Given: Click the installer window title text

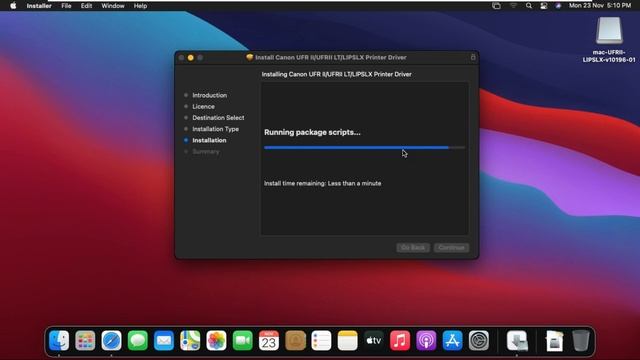Looking at the screenshot, I should coord(331,58).
